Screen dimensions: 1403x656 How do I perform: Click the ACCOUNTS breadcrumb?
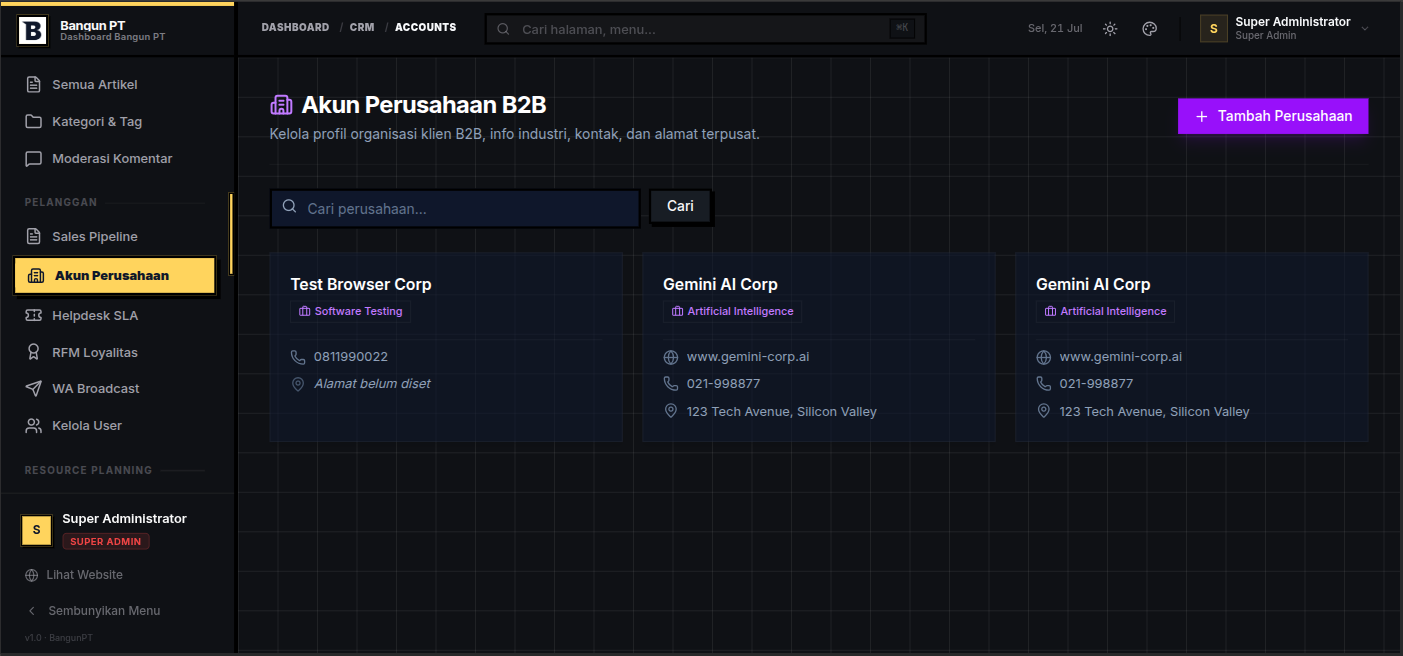click(426, 28)
